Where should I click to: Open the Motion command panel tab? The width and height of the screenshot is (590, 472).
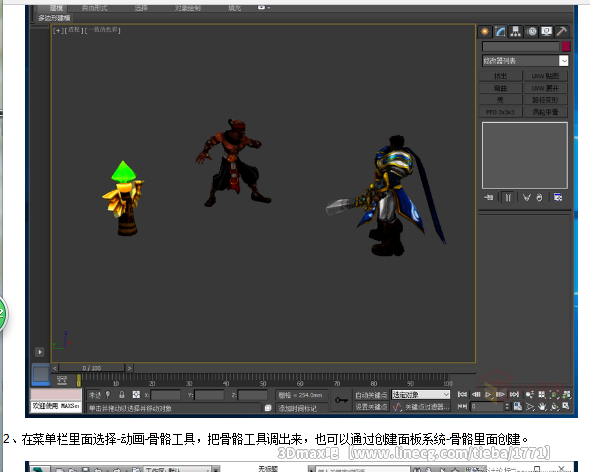(531, 32)
